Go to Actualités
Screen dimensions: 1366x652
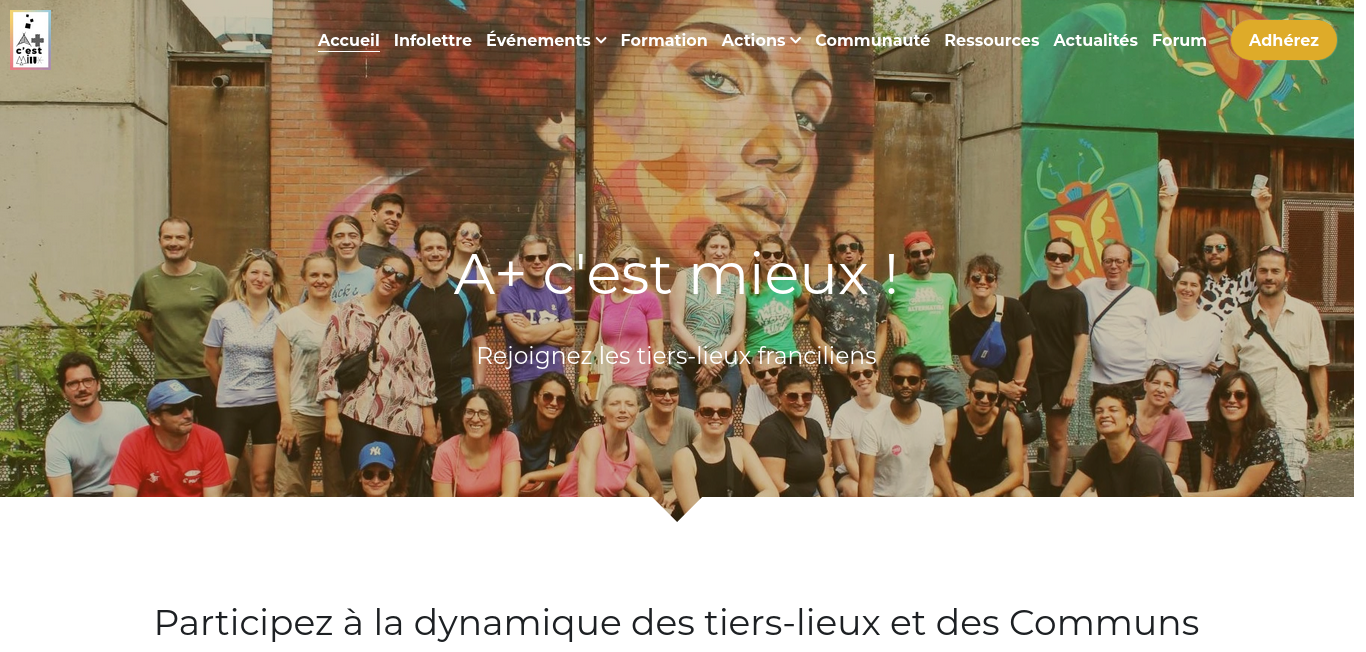click(x=1095, y=41)
